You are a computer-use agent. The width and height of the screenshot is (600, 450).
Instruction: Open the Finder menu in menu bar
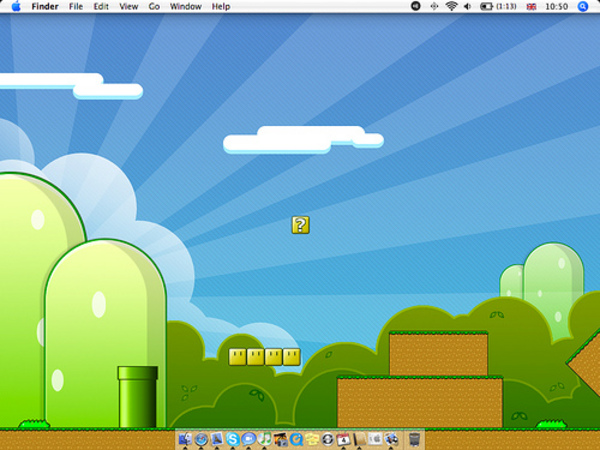point(45,7)
